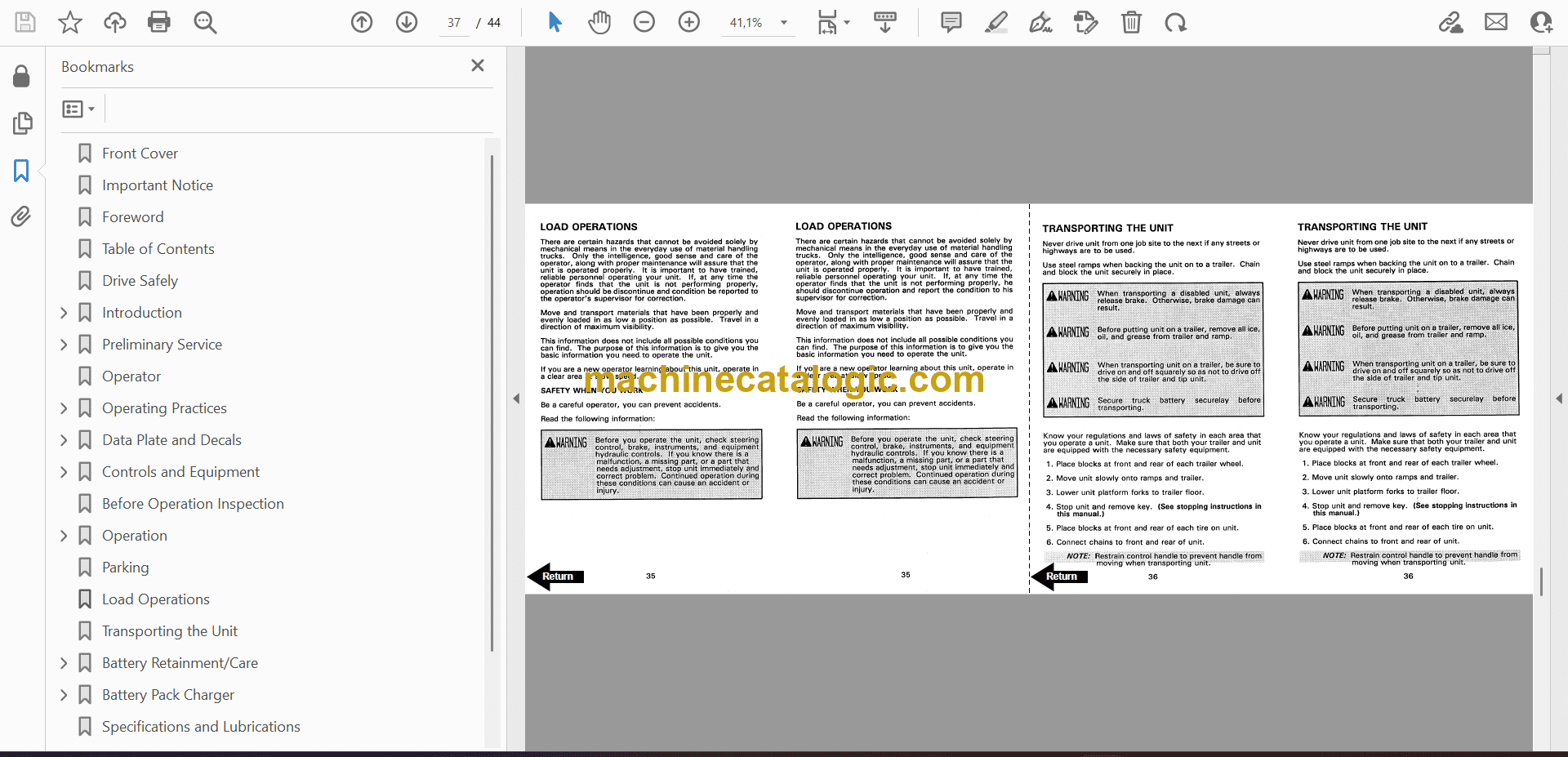Click the upload to cloud icon
Image resolution: width=1568 pixels, height=757 pixels.
114,22
